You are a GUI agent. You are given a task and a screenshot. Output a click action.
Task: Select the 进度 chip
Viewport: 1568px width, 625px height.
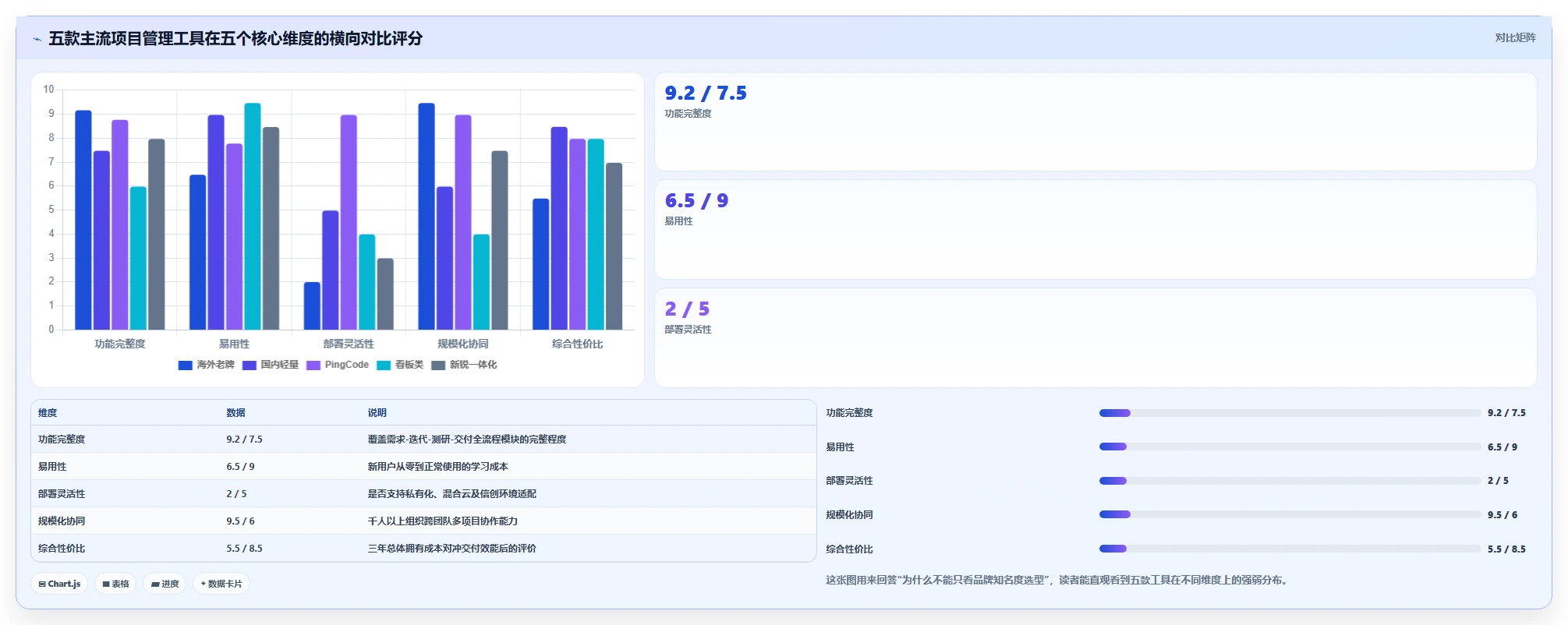pos(165,584)
